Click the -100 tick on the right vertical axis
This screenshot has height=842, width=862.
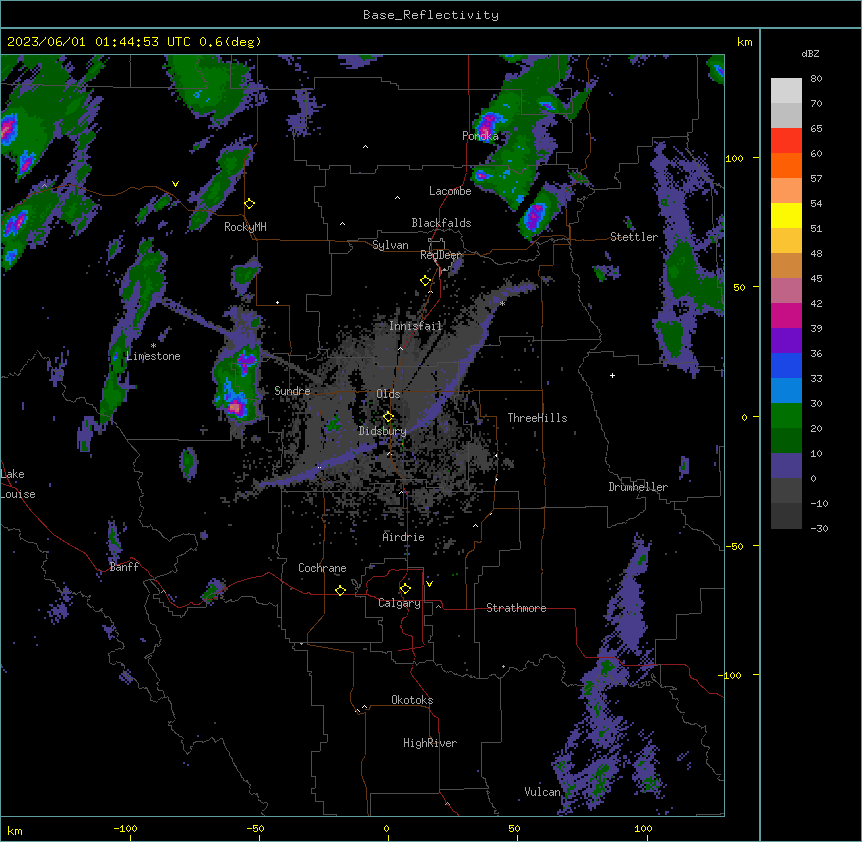pyautogui.click(x=731, y=675)
